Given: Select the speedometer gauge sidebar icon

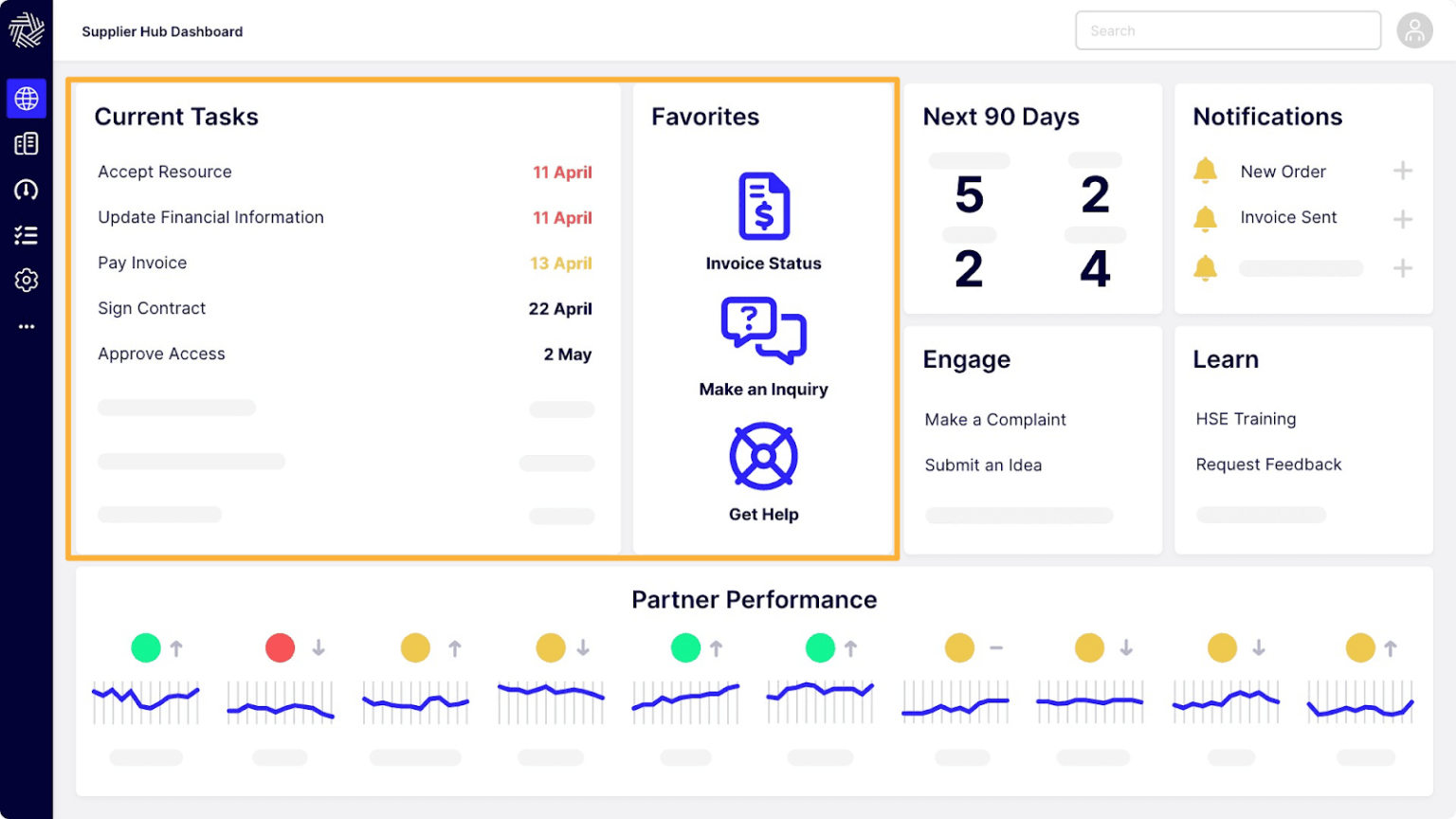Looking at the screenshot, I should tap(27, 190).
